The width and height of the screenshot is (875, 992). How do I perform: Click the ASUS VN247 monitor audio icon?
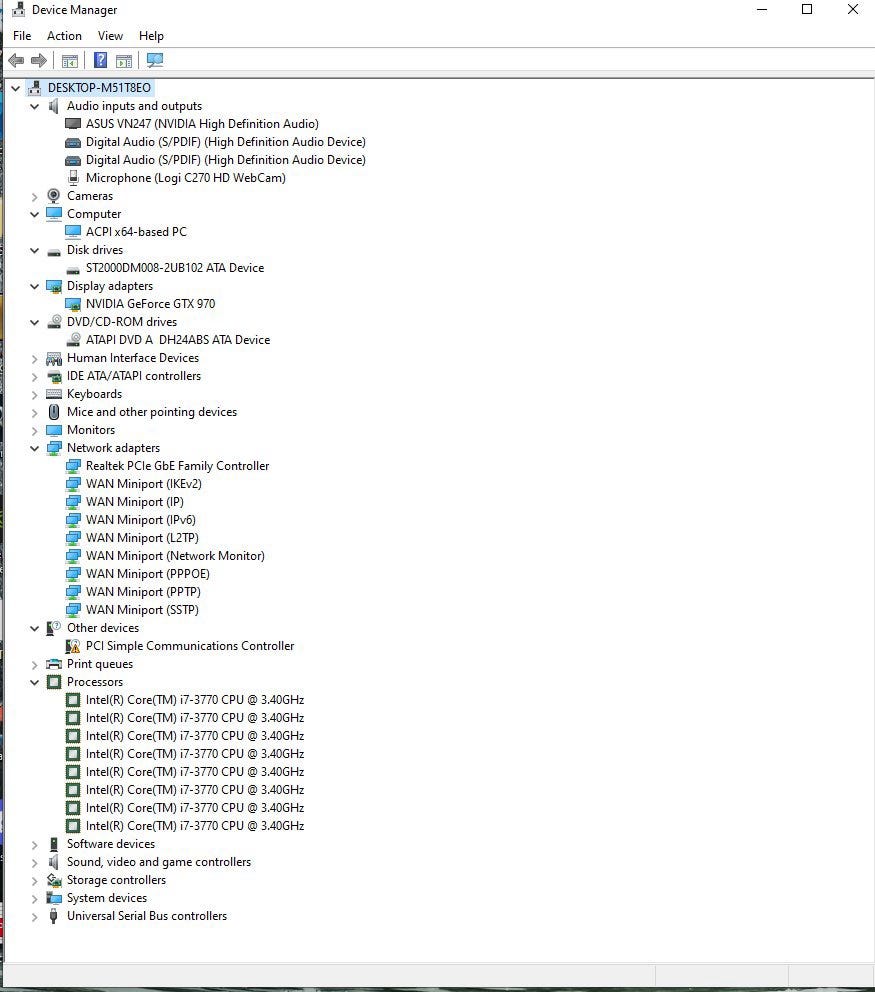tap(73, 124)
